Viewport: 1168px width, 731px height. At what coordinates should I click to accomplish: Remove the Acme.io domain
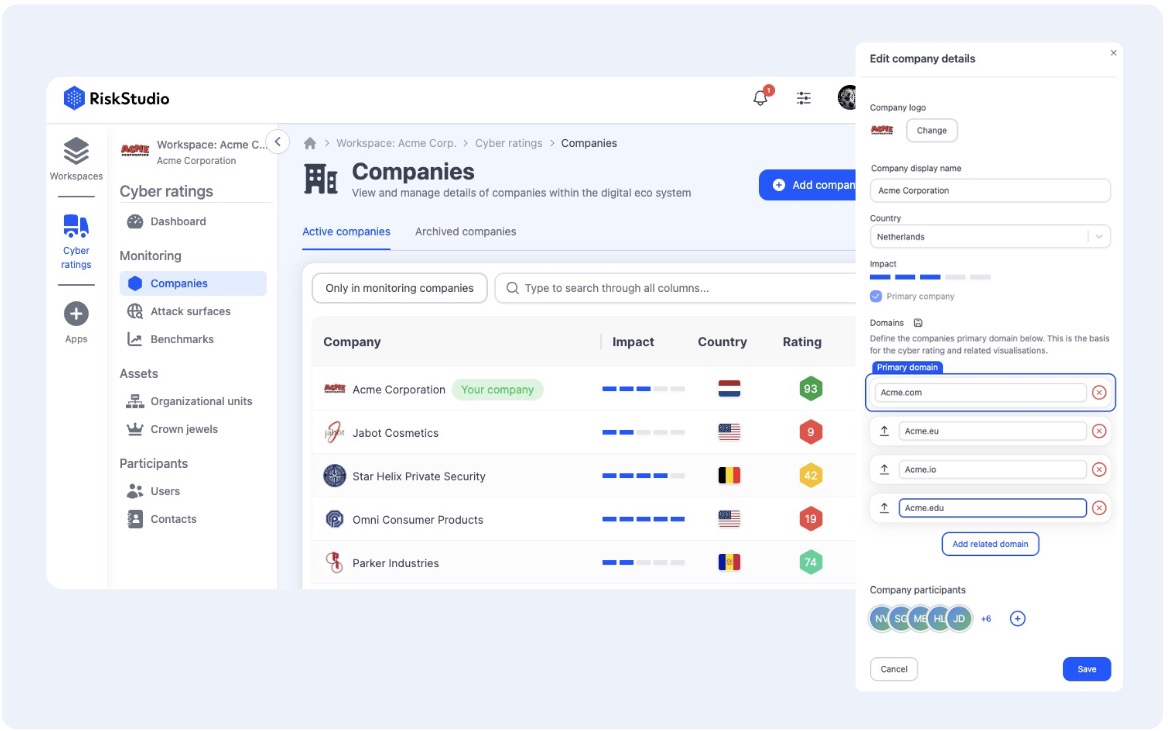[x=1099, y=469]
